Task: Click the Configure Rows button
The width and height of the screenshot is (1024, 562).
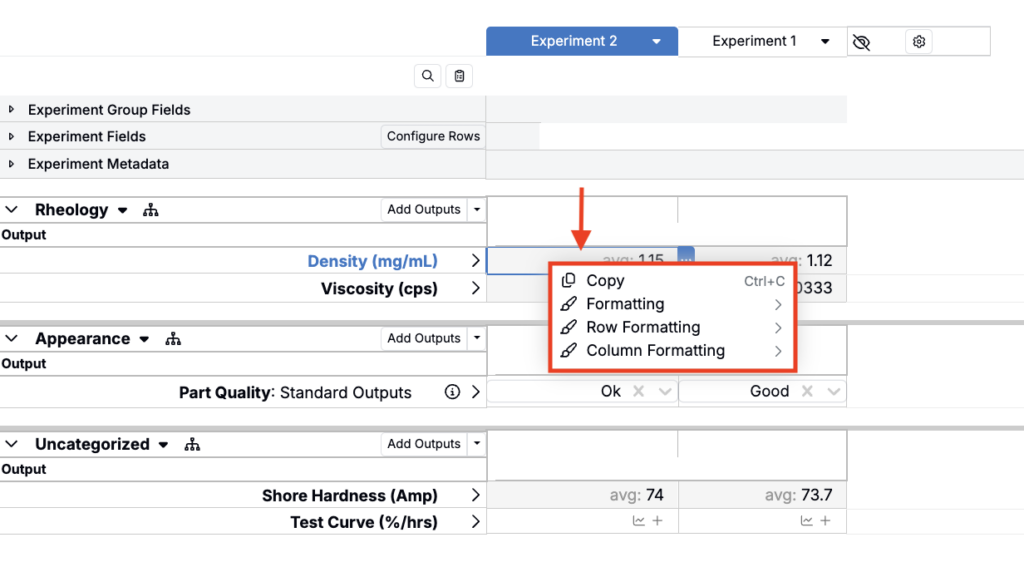Action: coord(433,137)
